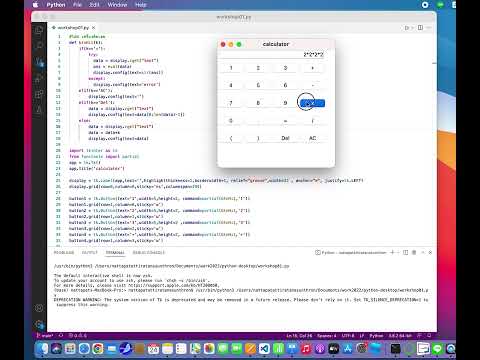Click the calculator button 9
Viewport: 480px width, 360px height.
point(285,103)
